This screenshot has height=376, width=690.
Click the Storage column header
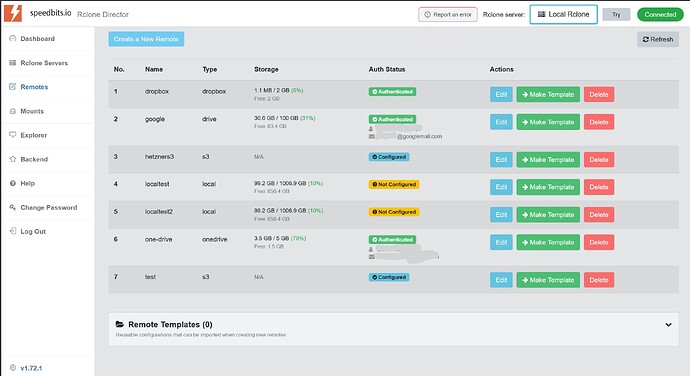click(266, 69)
